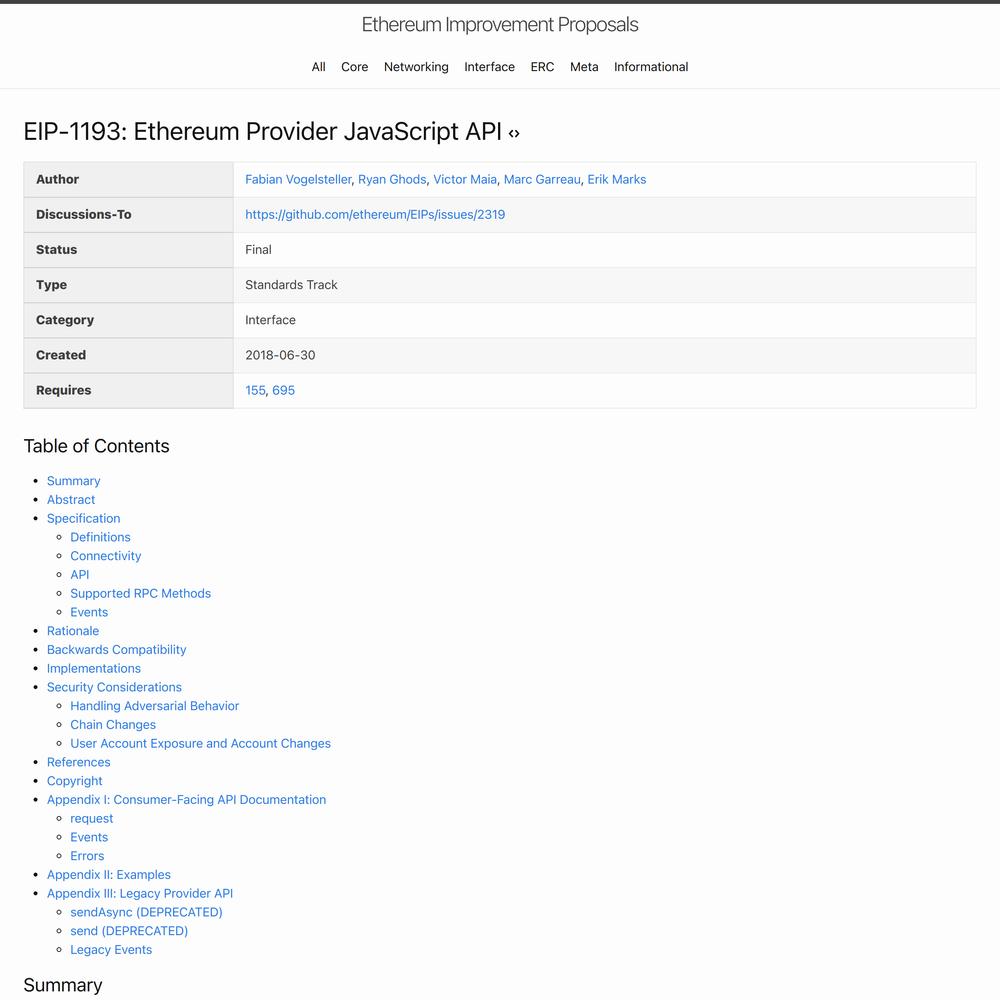Open the Core category tab

(355, 67)
